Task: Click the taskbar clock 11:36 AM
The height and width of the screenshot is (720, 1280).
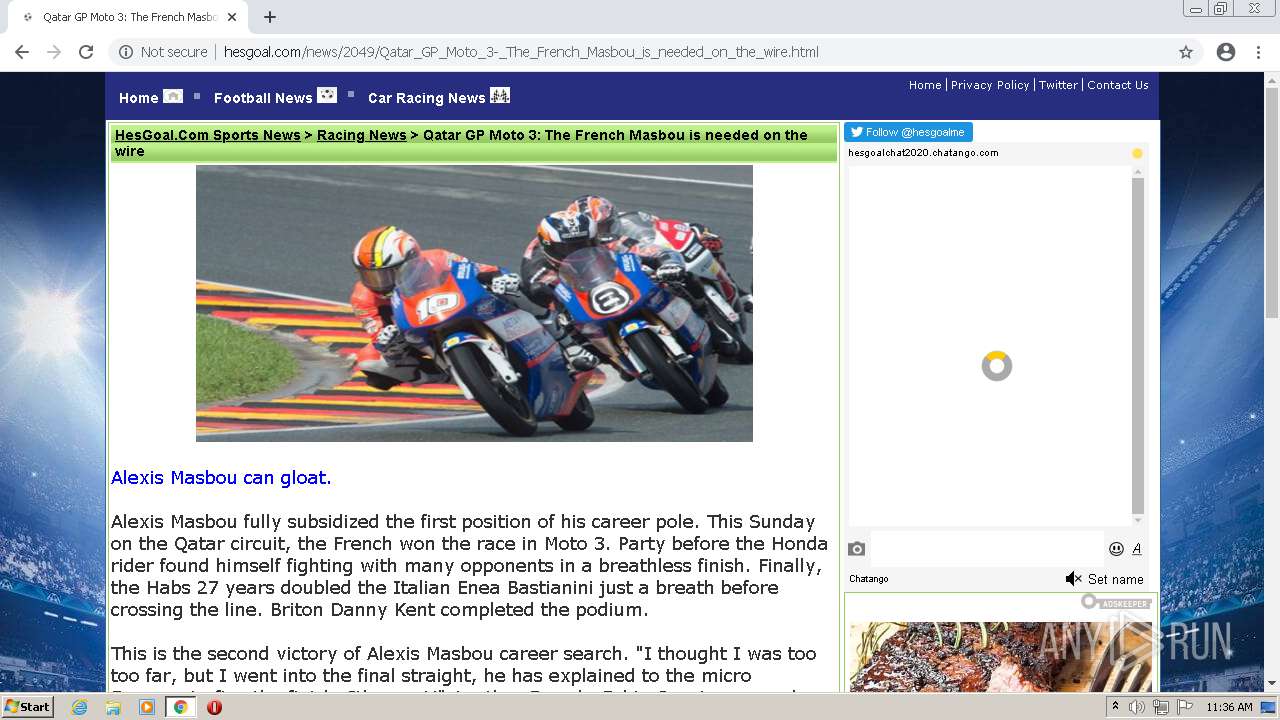Action: pyautogui.click(x=1229, y=707)
